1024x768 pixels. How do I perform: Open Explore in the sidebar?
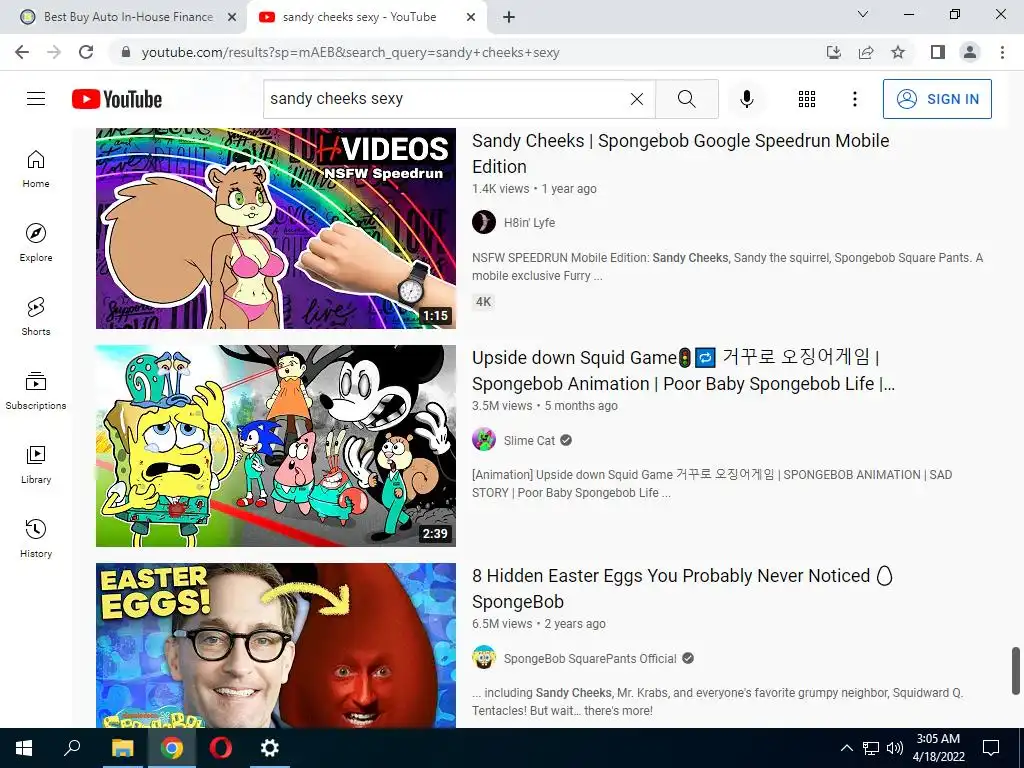(36, 242)
